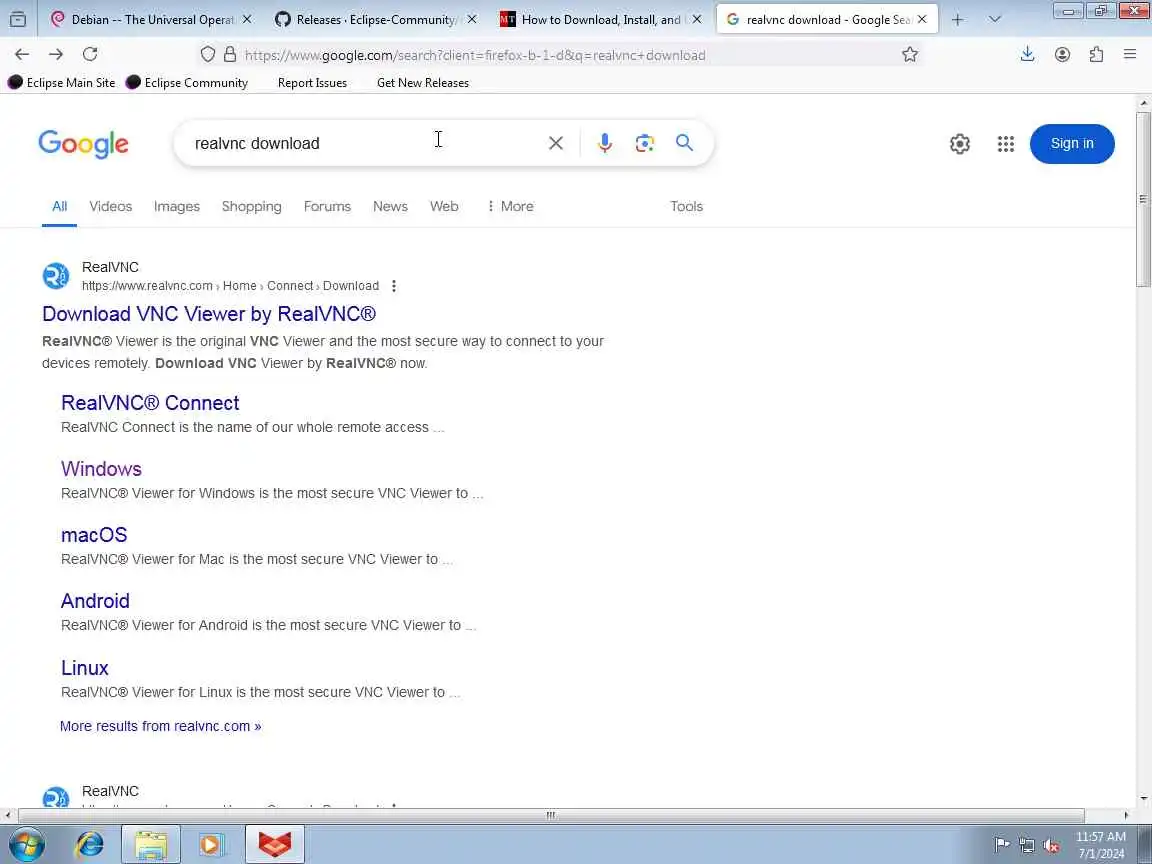
Task: Launch Internet Explorer from the taskbar
Action: coord(90,845)
